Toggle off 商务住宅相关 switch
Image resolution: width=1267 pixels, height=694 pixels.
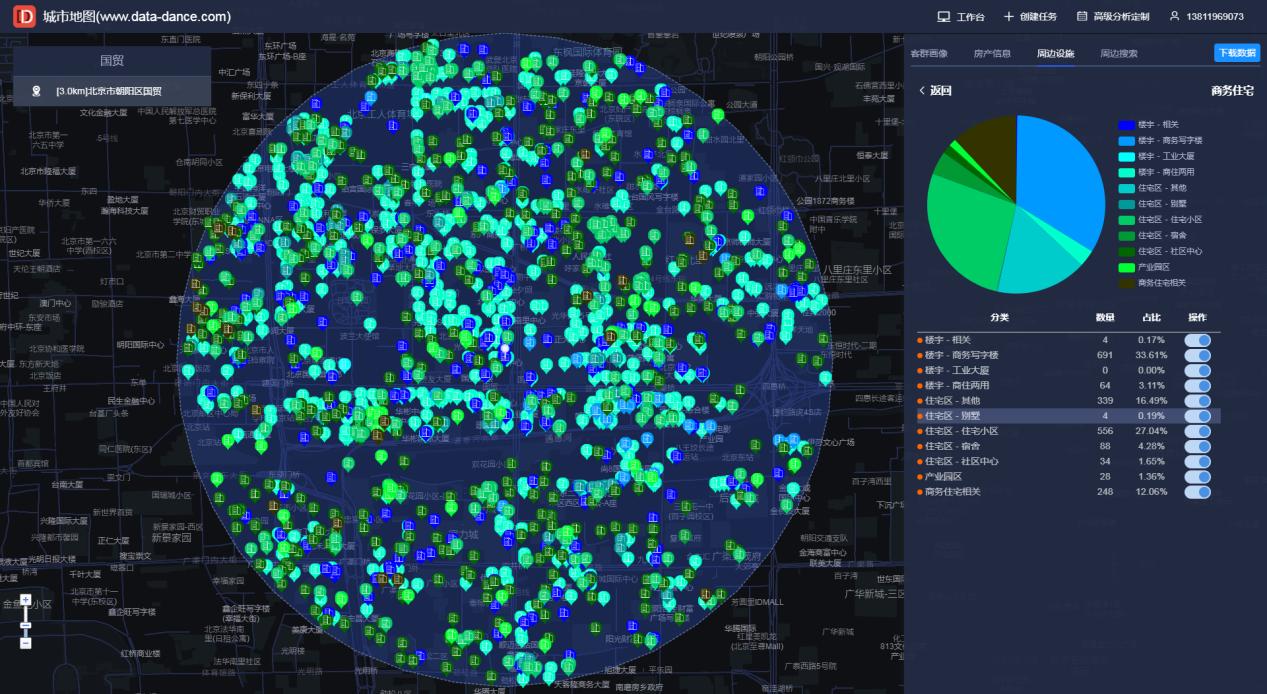pos(1197,491)
